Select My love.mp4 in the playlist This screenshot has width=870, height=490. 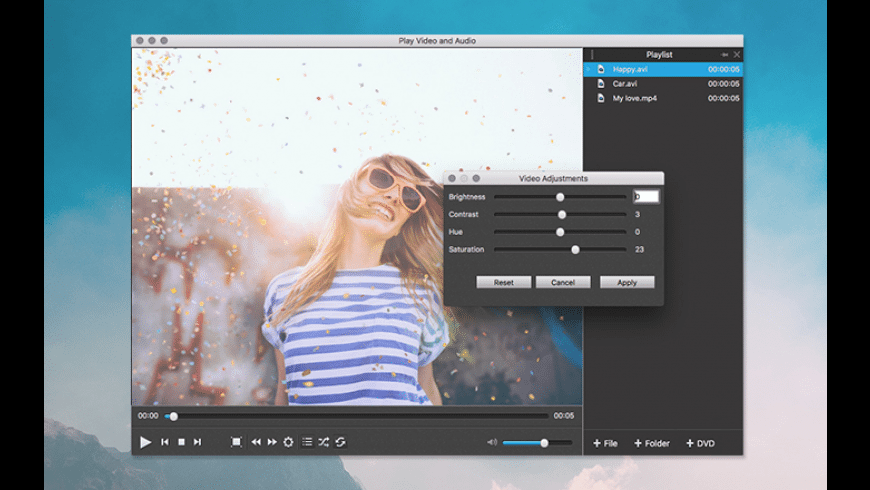633,98
